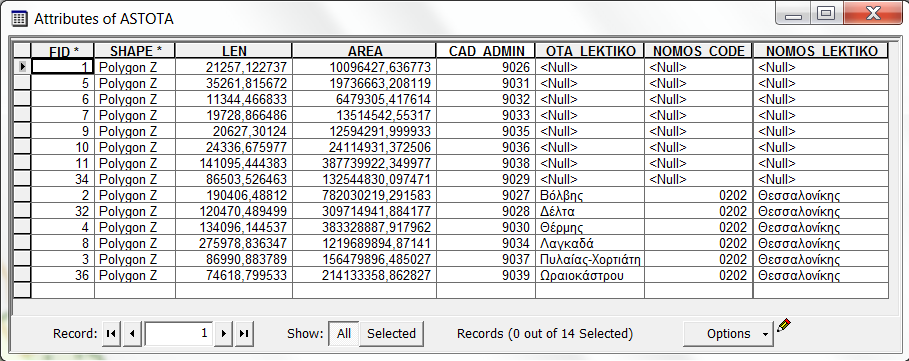Jump to the last record
Image resolution: width=909 pixels, height=361 pixels.
pyautogui.click(x=244, y=334)
